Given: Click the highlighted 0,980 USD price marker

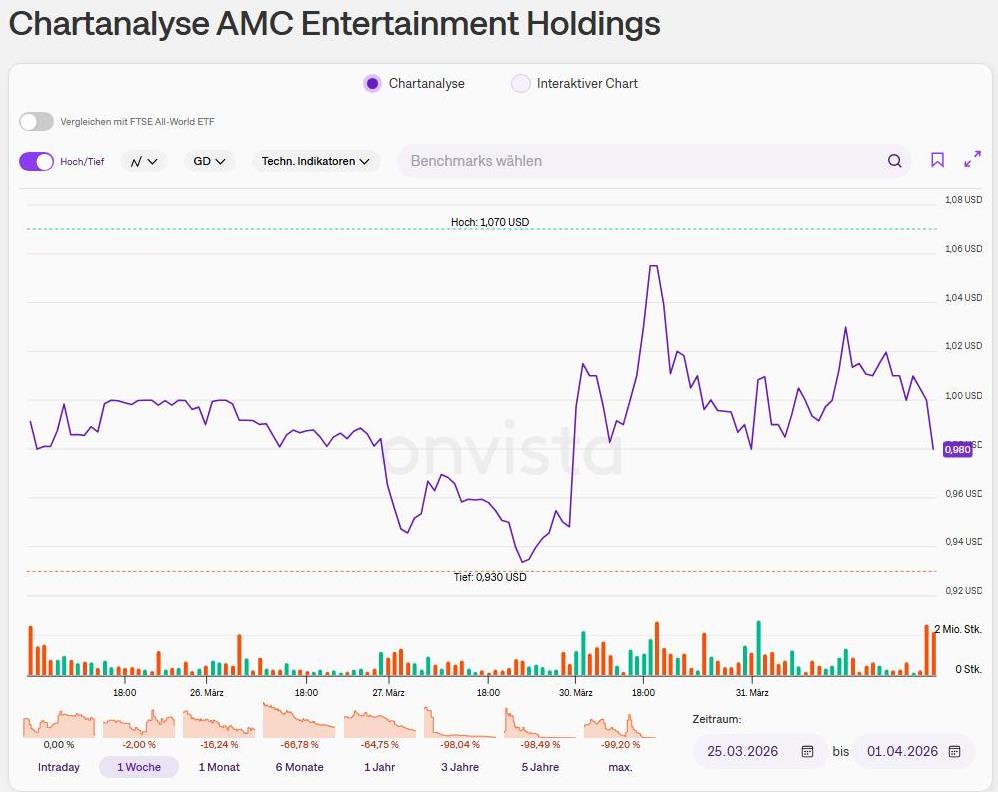Looking at the screenshot, I should pos(957,449).
